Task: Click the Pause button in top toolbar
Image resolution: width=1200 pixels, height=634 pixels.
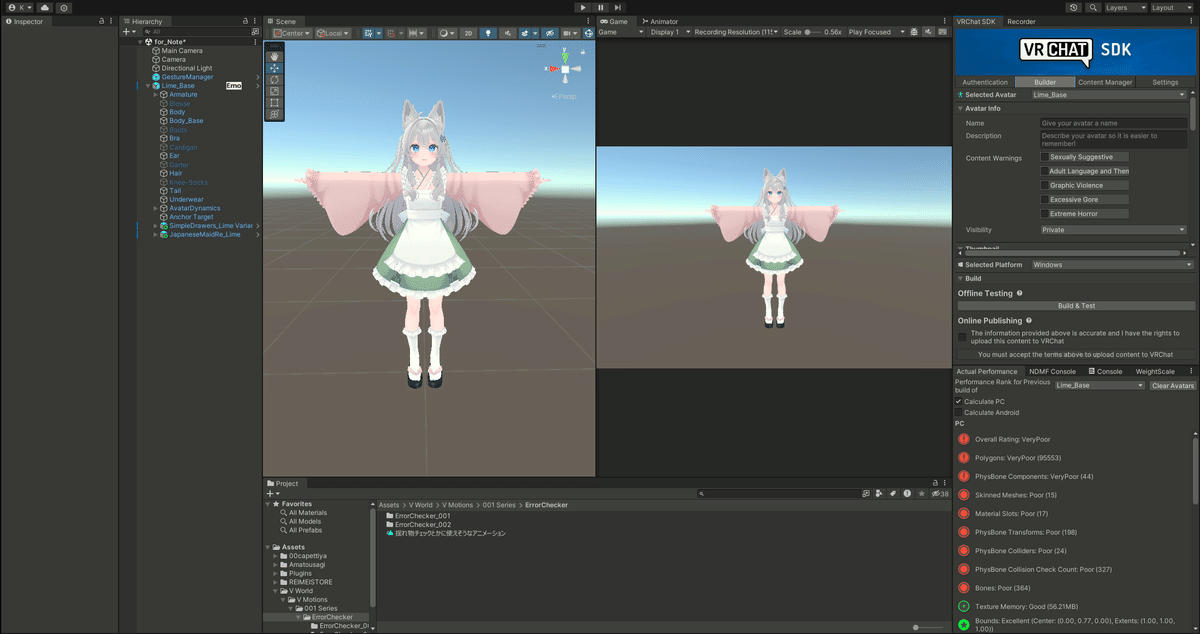Action: [x=601, y=7]
